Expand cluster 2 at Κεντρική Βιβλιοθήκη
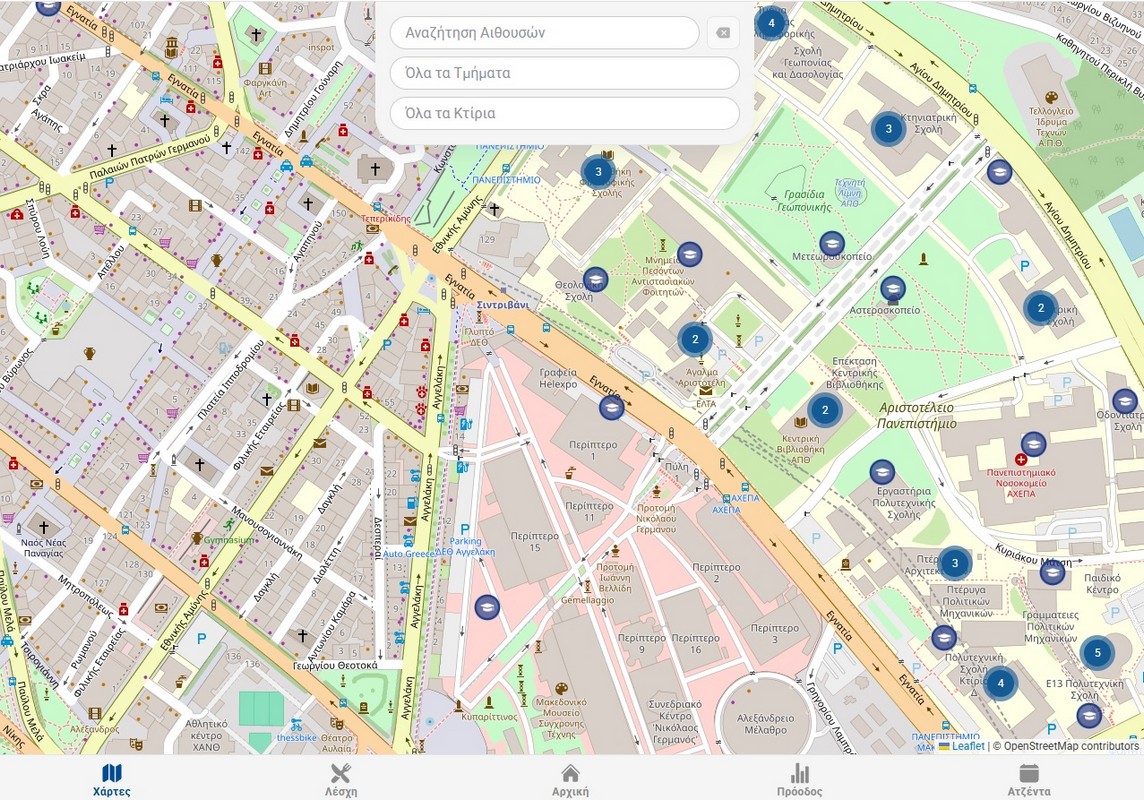 tap(824, 410)
